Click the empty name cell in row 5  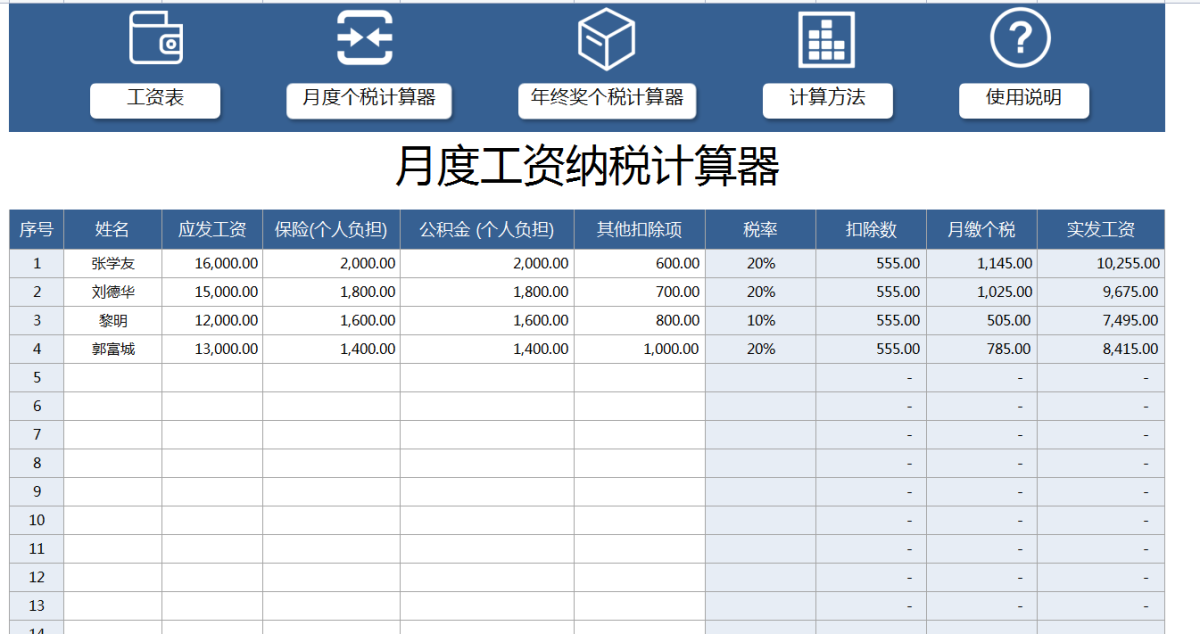113,378
